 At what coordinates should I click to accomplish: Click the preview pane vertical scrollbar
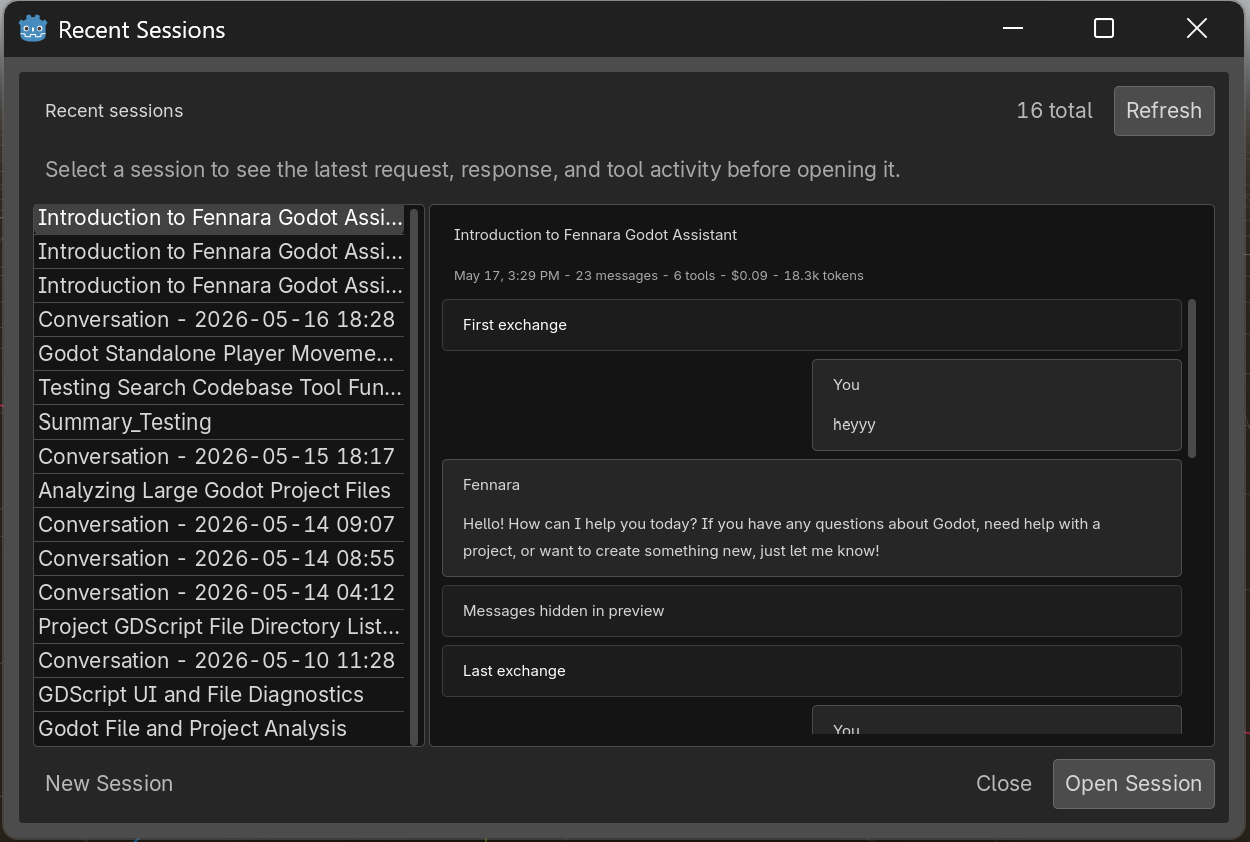click(1191, 378)
